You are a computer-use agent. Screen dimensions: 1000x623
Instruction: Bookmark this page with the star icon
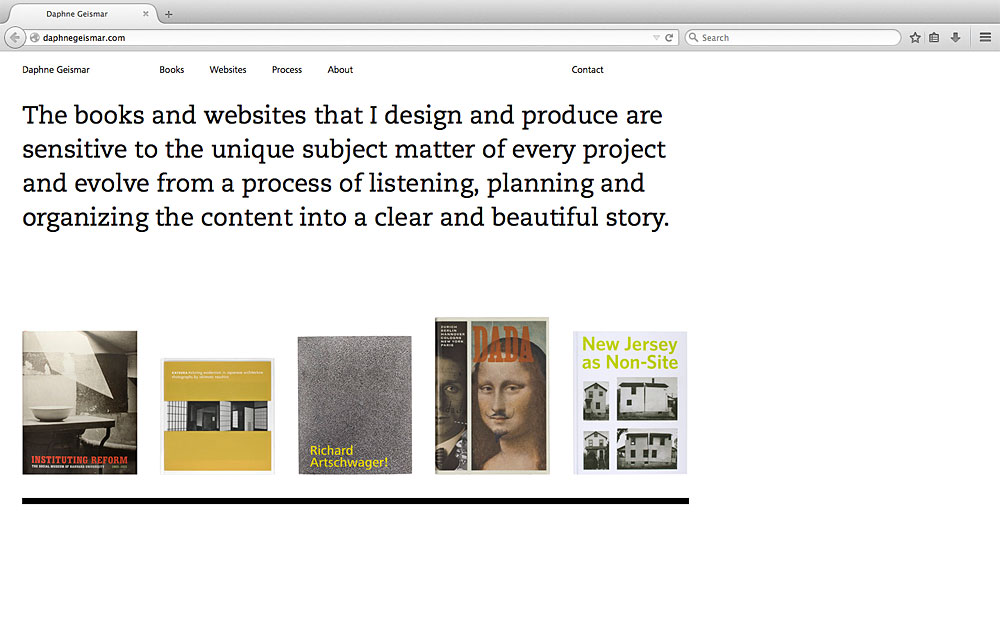pyautogui.click(x=915, y=38)
